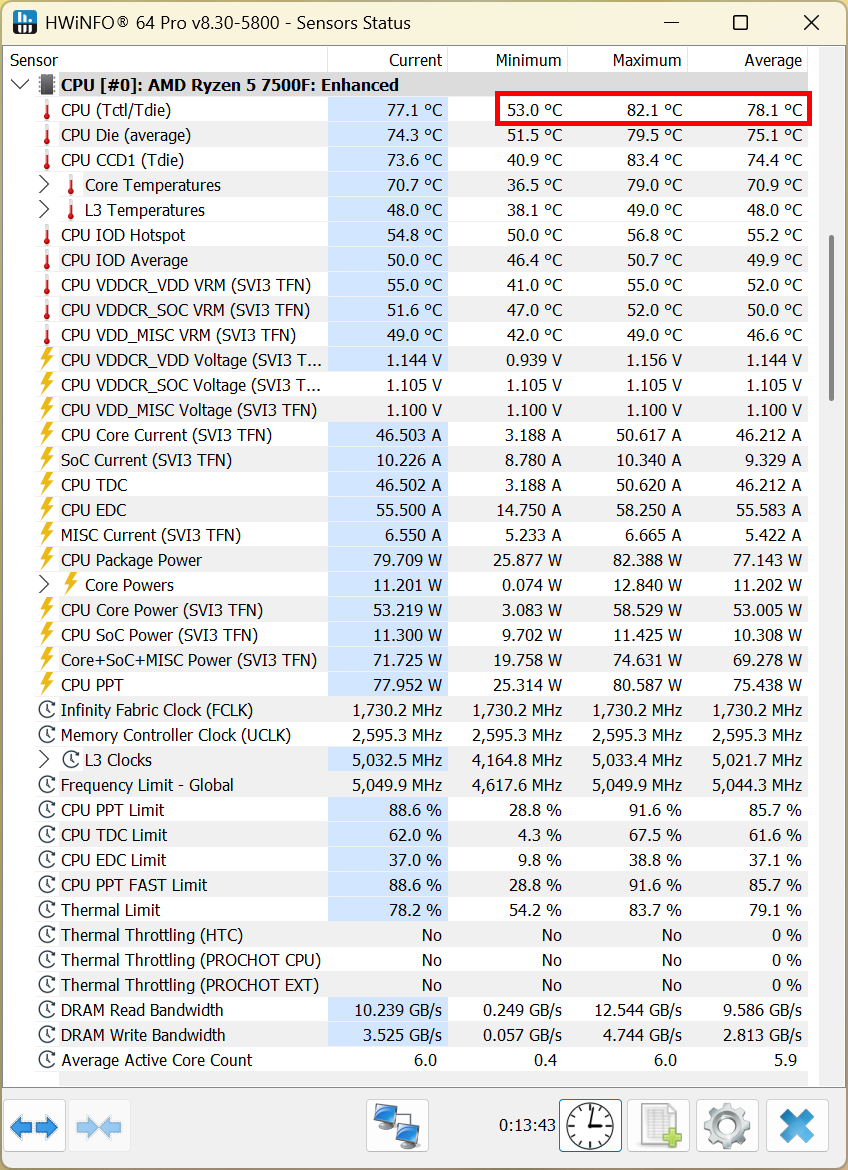Expand the Core Temperatures row

(44, 185)
